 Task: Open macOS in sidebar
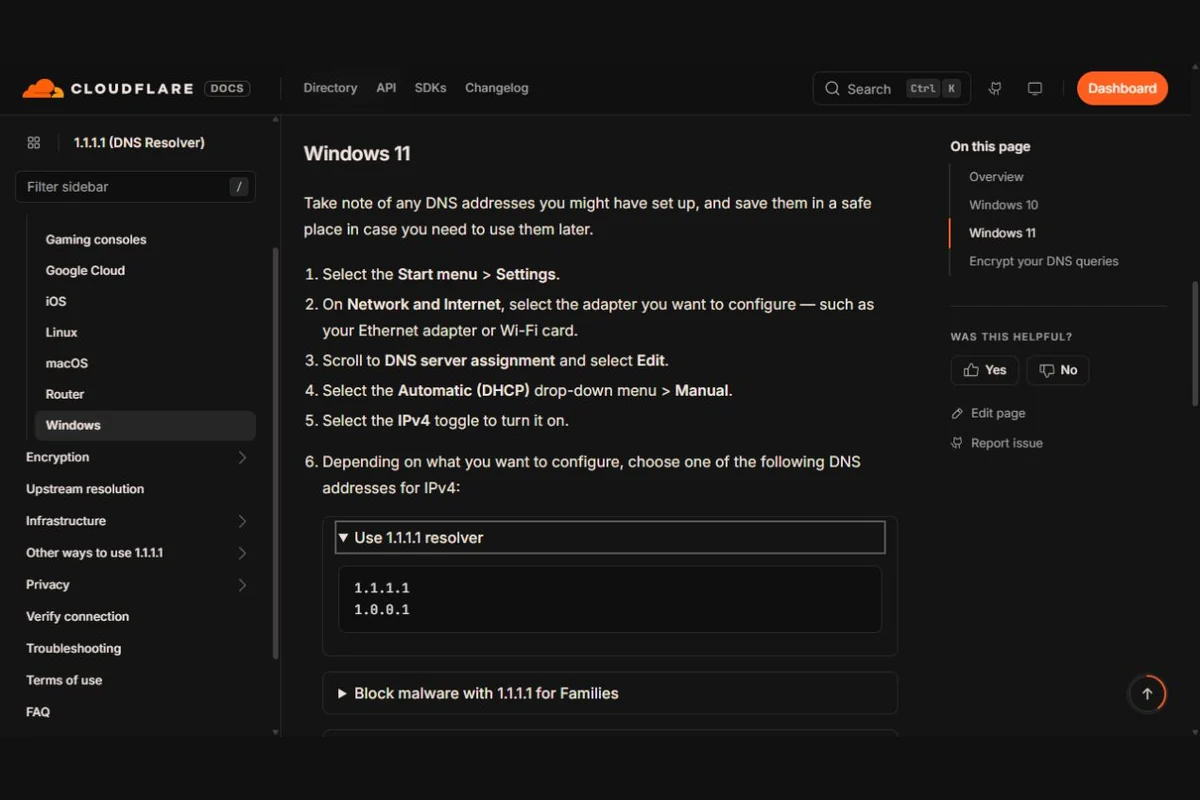[67, 363]
